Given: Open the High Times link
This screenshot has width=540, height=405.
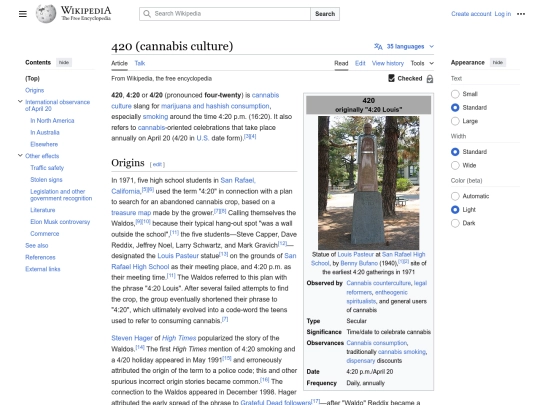Looking at the screenshot, I should pyautogui.click(x=179, y=338).
